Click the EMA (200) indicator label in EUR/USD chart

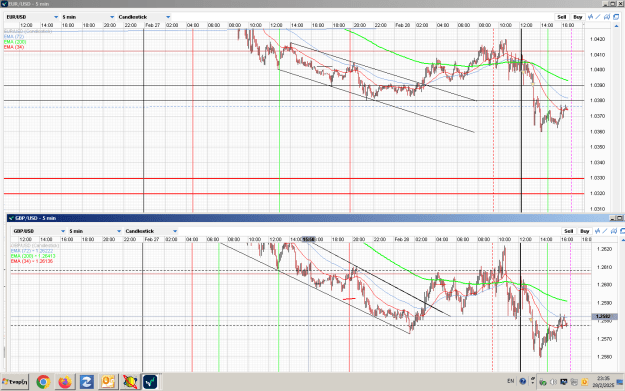15,42
